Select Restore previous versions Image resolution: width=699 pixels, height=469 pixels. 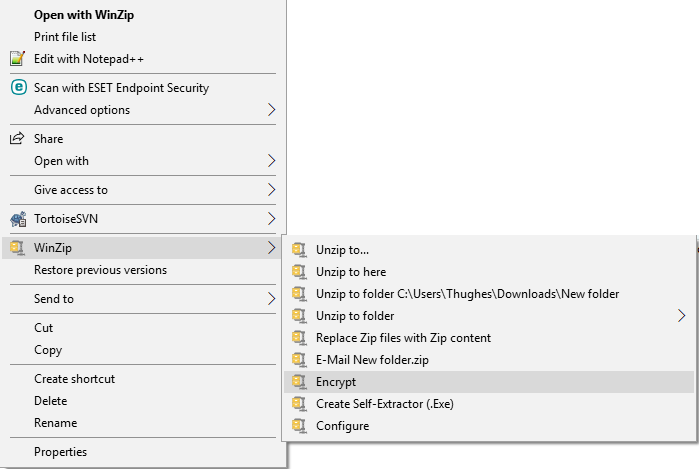point(100,270)
